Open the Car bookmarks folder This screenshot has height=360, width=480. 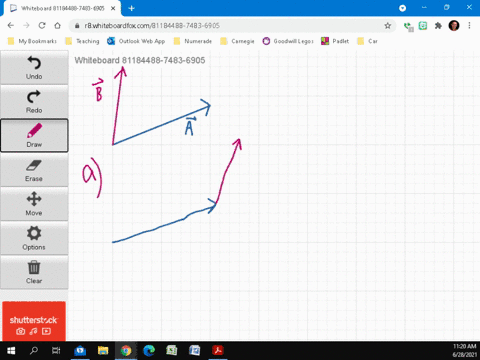367,41
